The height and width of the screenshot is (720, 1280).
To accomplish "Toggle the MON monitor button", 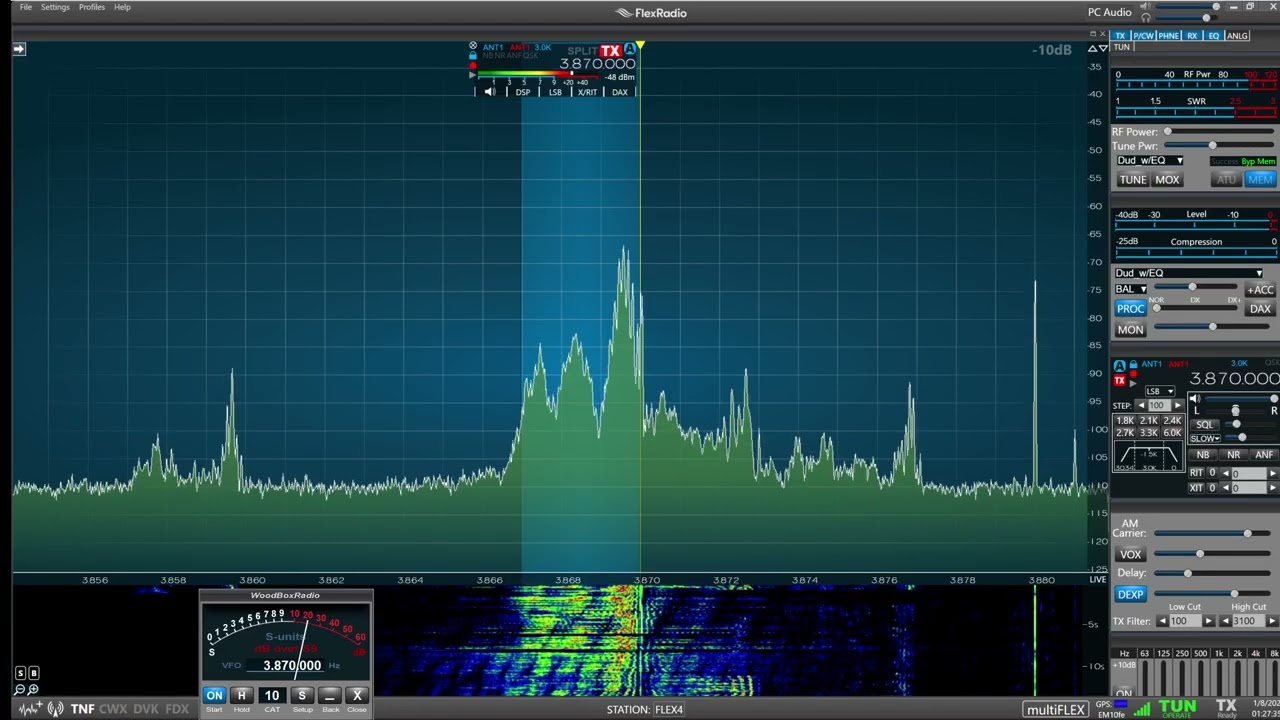I will (x=1130, y=330).
